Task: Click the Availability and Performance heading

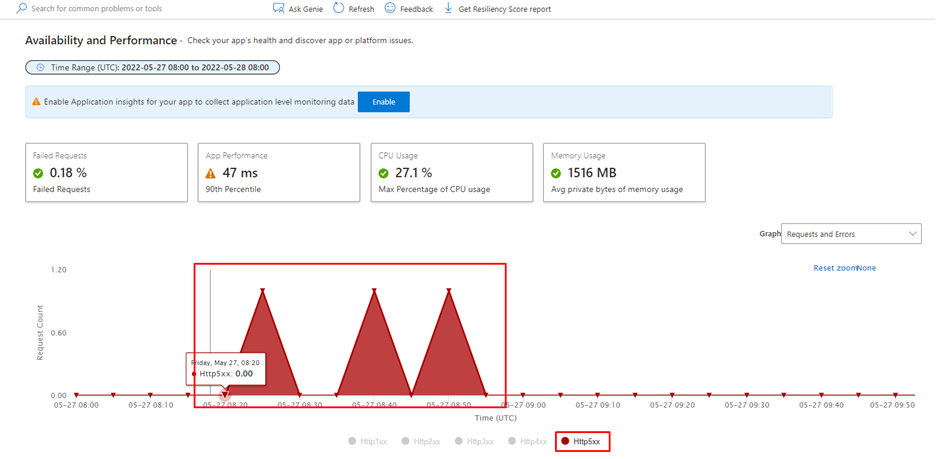Action: pos(101,40)
